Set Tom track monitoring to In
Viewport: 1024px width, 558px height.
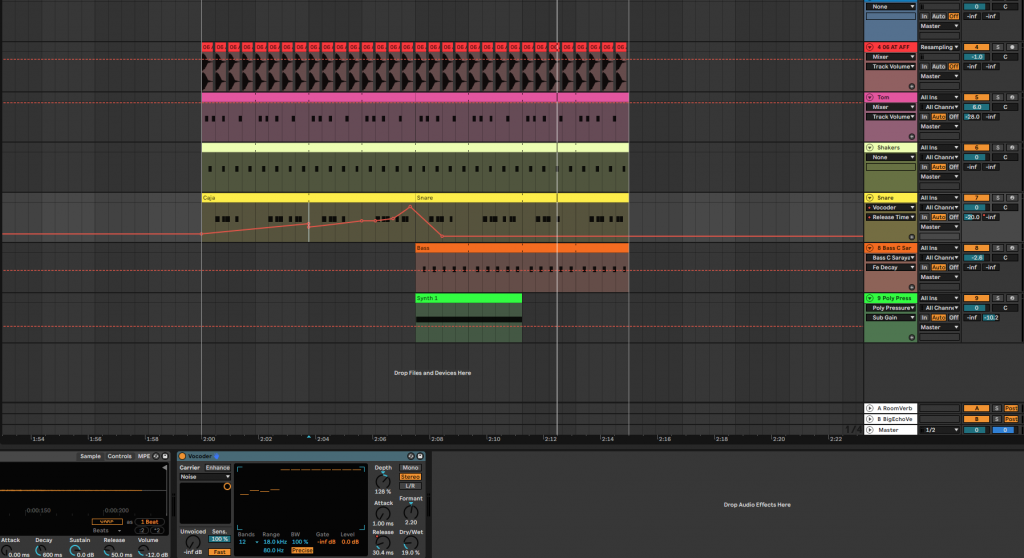[x=924, y=117]
